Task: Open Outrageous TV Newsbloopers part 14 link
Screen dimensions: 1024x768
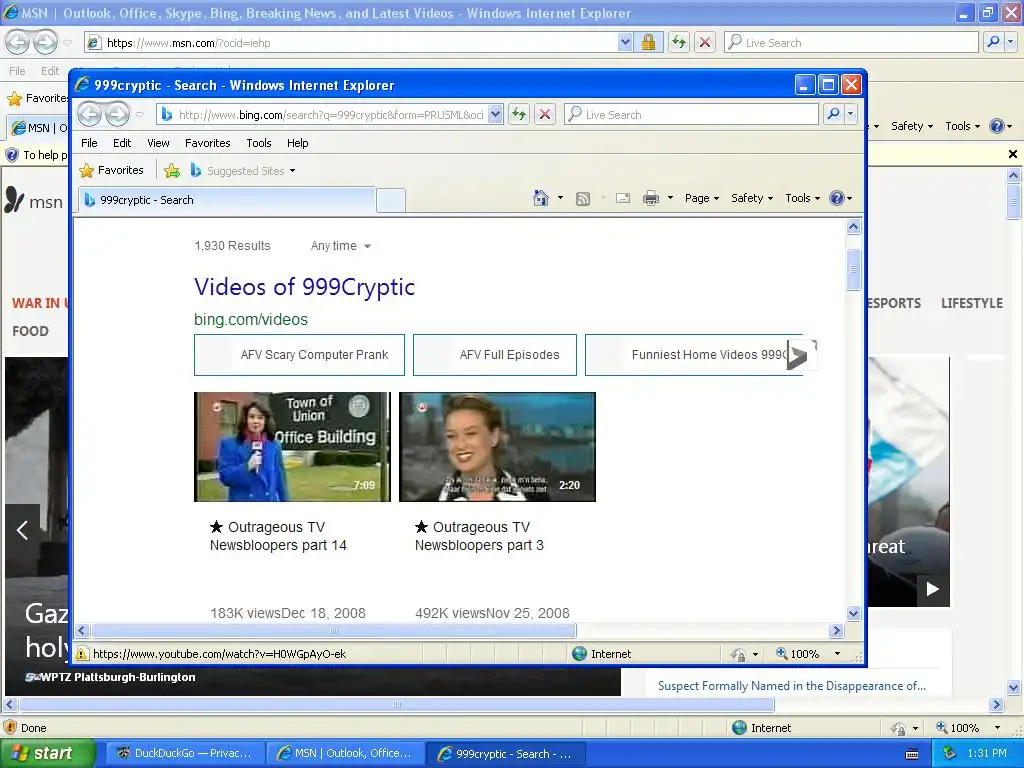Action: click(x=278, y=536)
